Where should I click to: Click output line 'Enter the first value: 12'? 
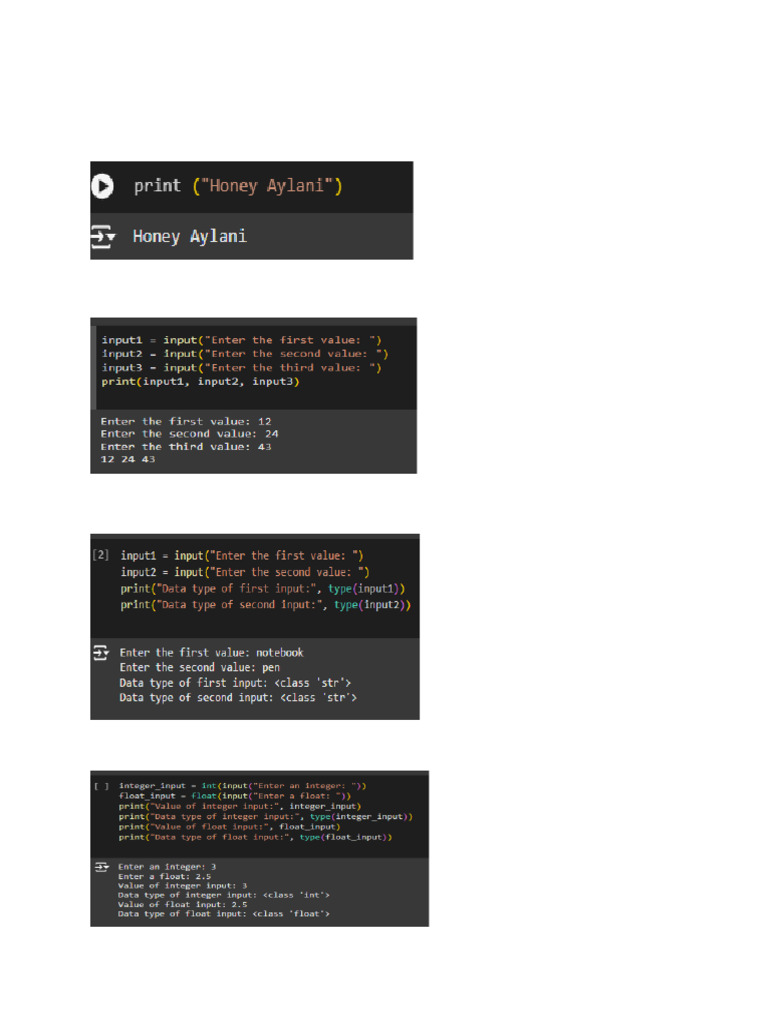185,422
